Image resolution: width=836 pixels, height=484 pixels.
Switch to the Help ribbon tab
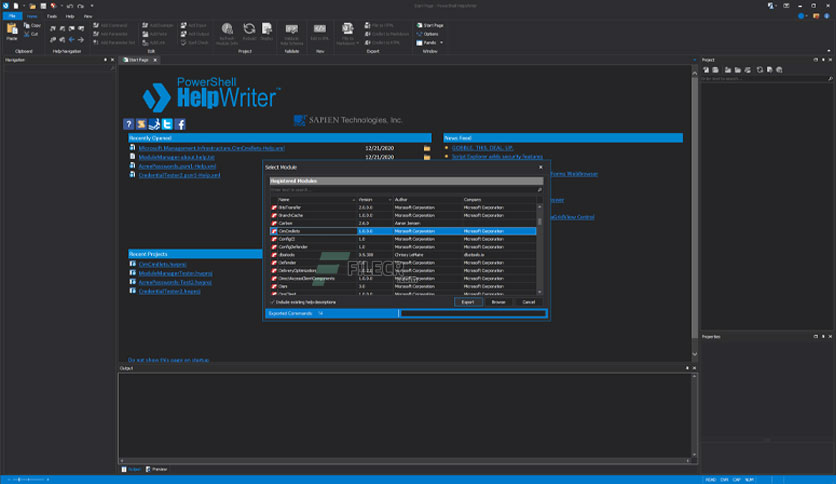click(70, 16)
